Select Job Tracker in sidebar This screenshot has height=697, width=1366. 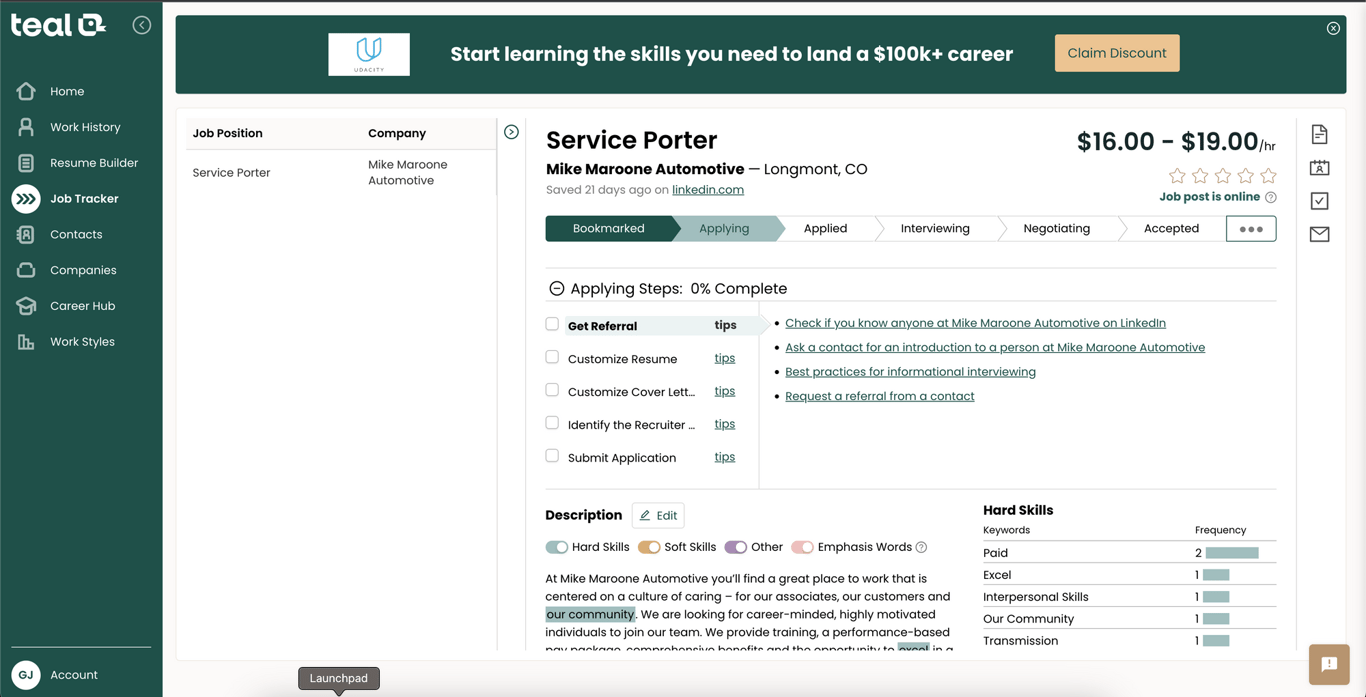click(x=84, y=199)
